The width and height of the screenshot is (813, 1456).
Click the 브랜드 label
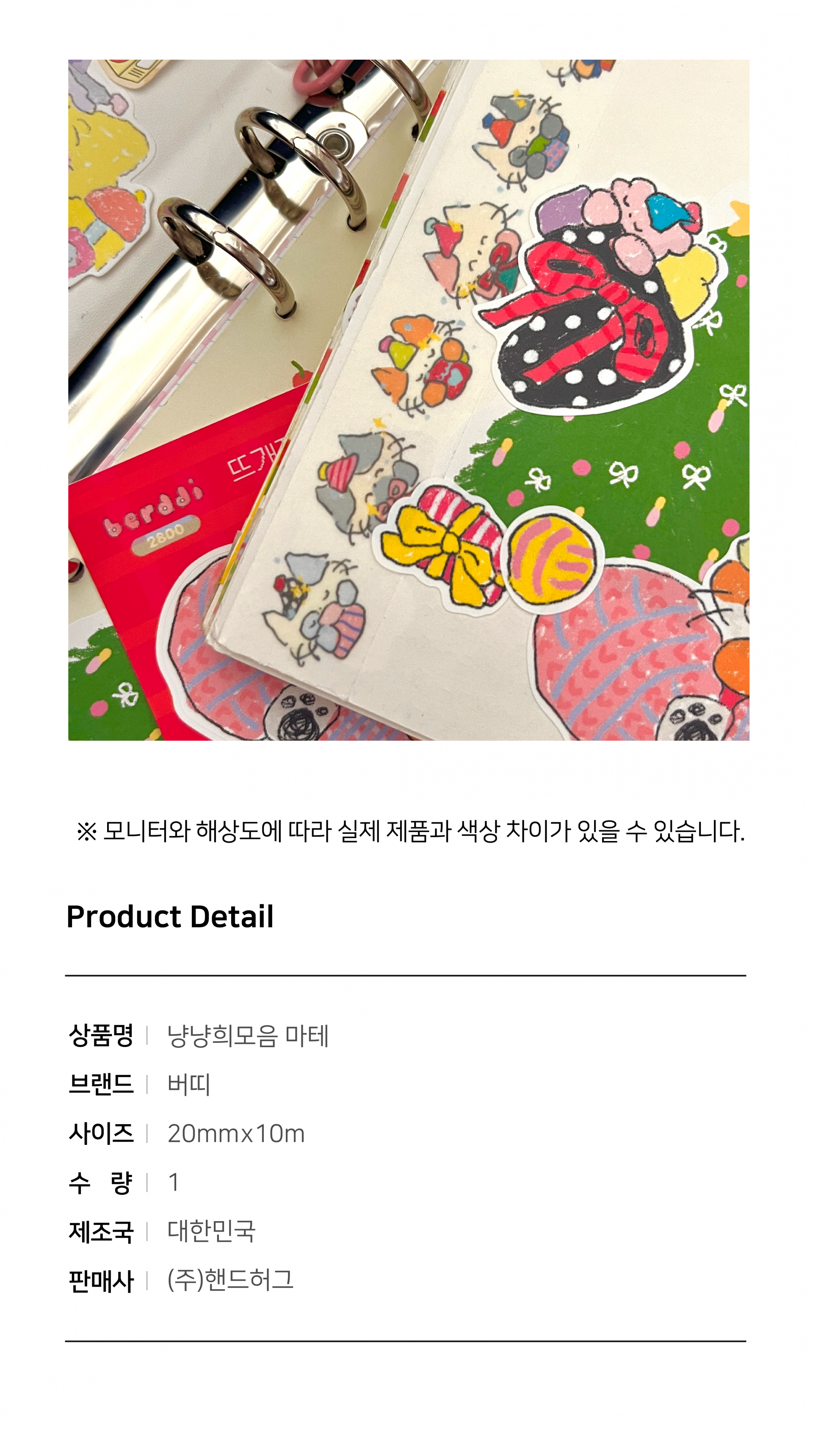(101, 1085)
